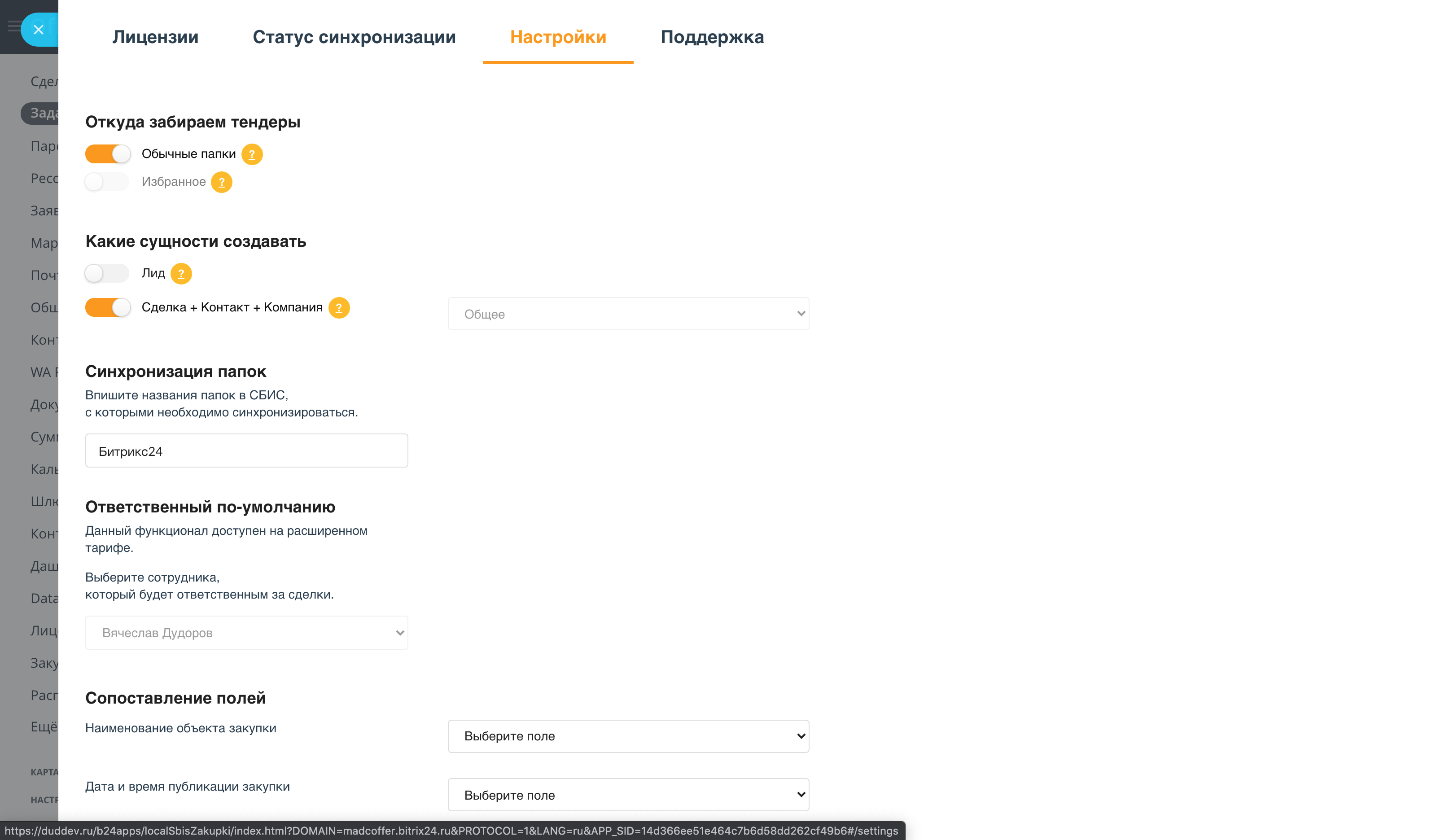Click the Битрикс24 folder name input

[x=246, y=451]
